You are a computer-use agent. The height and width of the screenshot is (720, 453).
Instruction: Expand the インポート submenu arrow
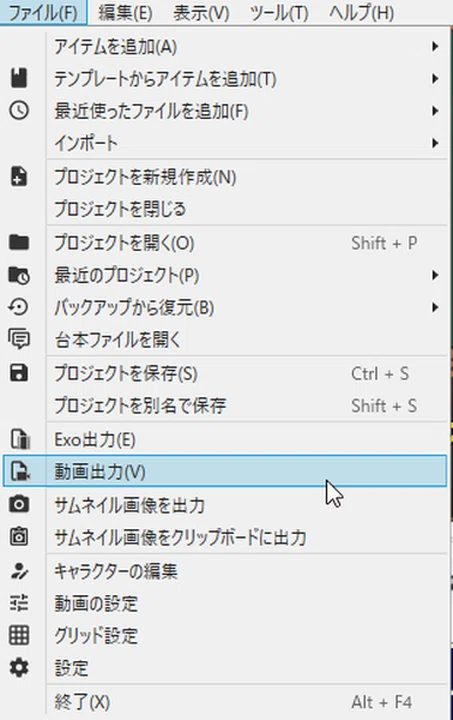(x=435, y=143)
